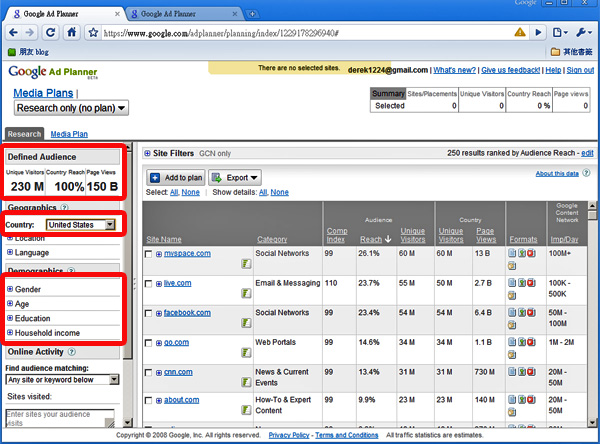Click green image format icon in facebook.com row

tap(522, 312)
